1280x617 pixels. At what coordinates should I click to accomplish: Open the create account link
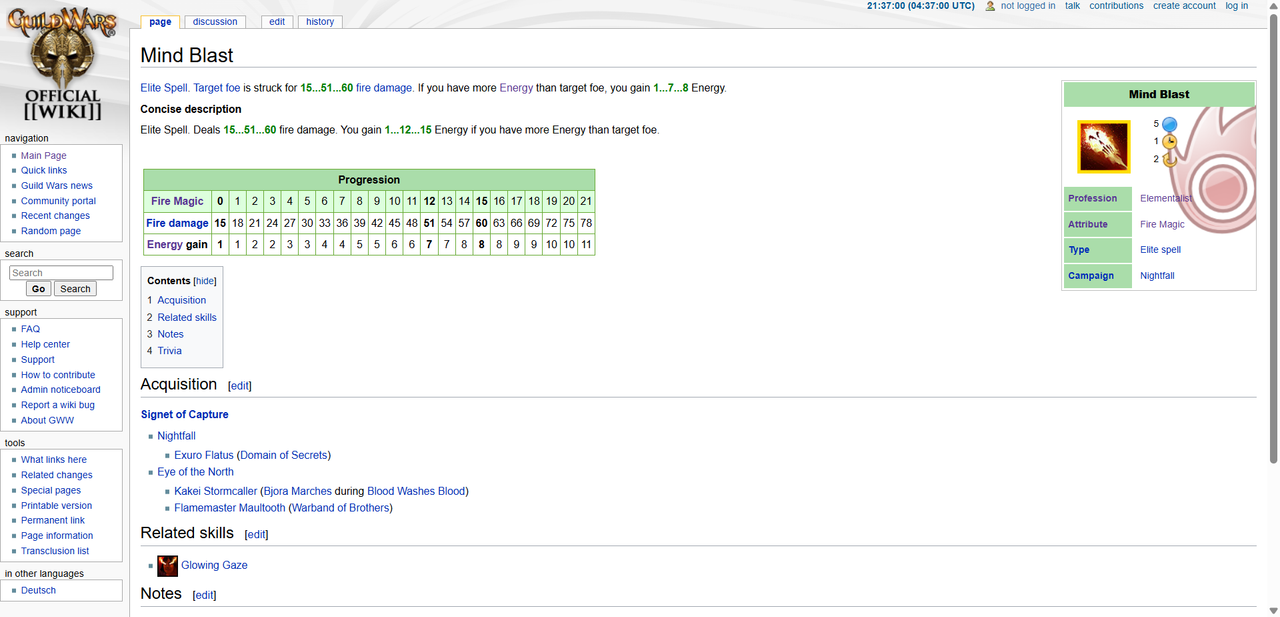click(1184, 6)
